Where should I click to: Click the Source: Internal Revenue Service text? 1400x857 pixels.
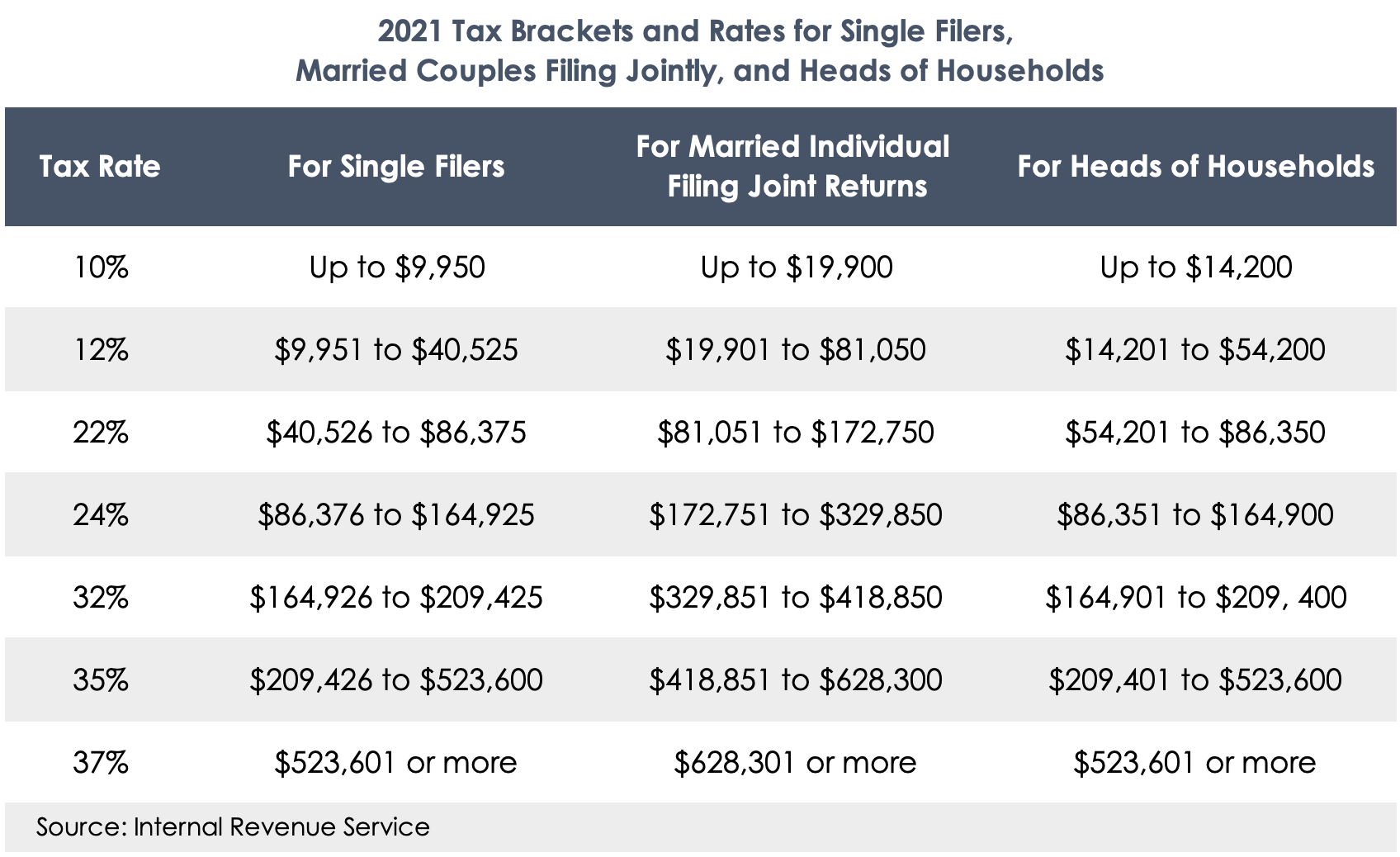tap(233, 827)
